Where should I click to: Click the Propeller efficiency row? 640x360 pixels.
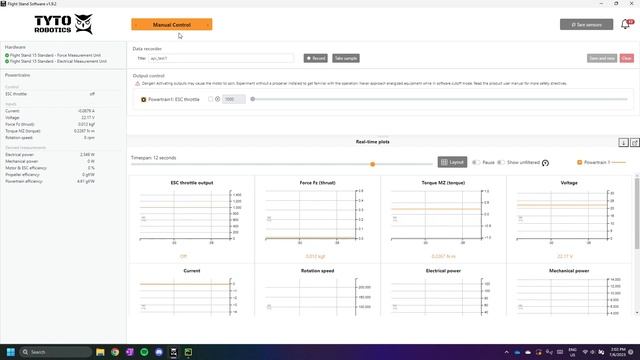50,174
